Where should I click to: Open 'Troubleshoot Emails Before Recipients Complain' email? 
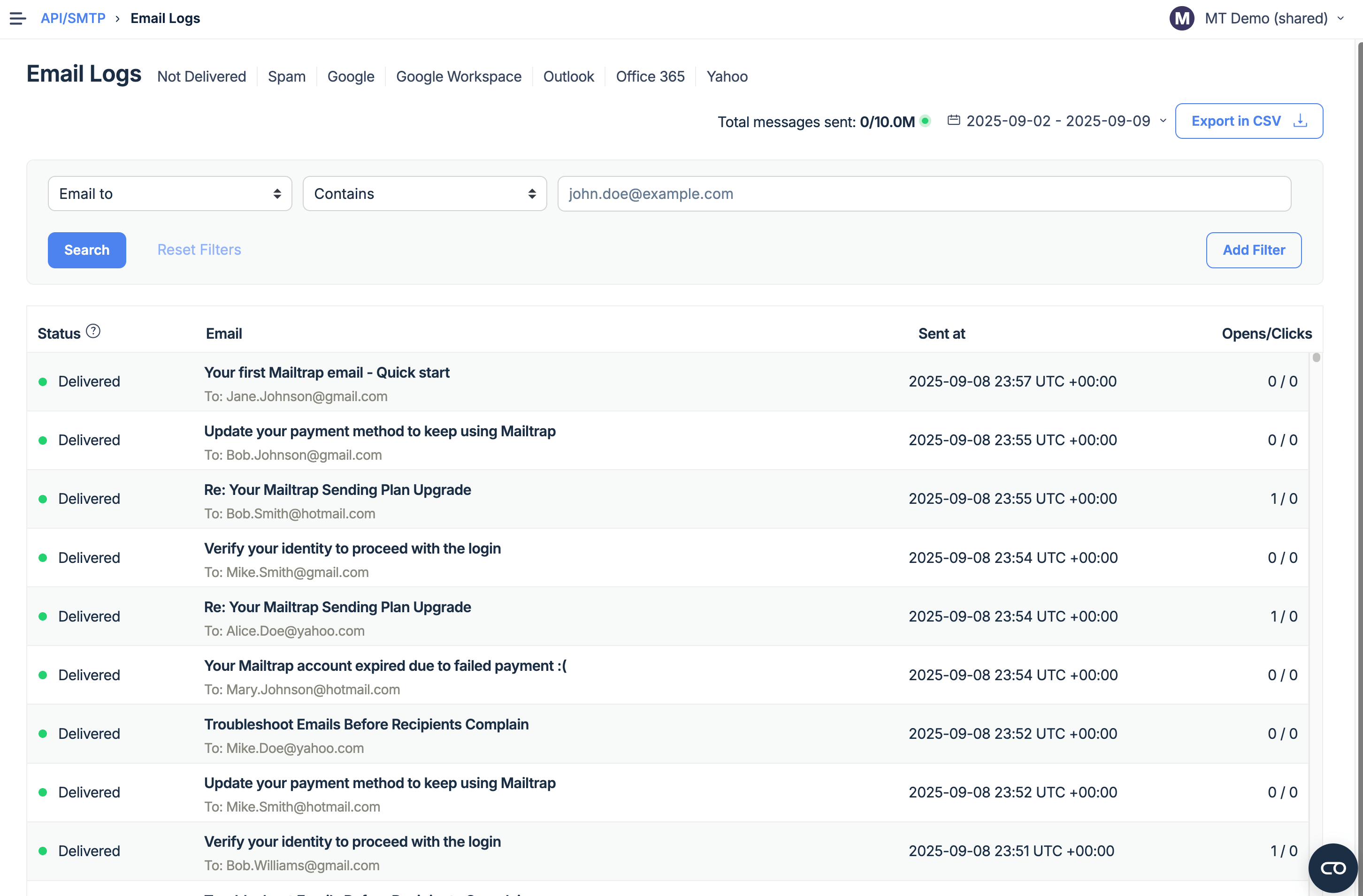coord(367,724)
